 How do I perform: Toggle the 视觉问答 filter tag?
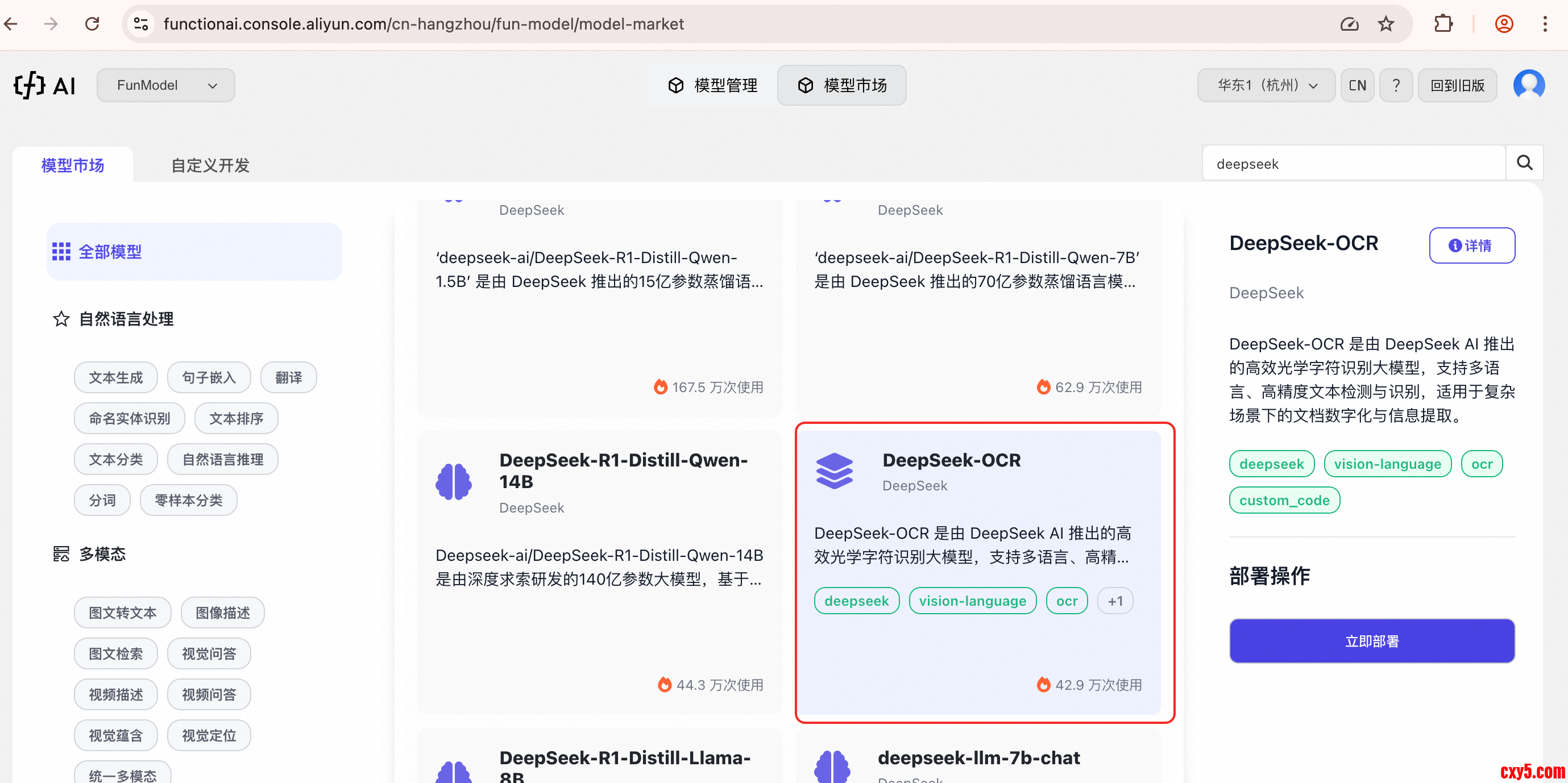[209, 653]
